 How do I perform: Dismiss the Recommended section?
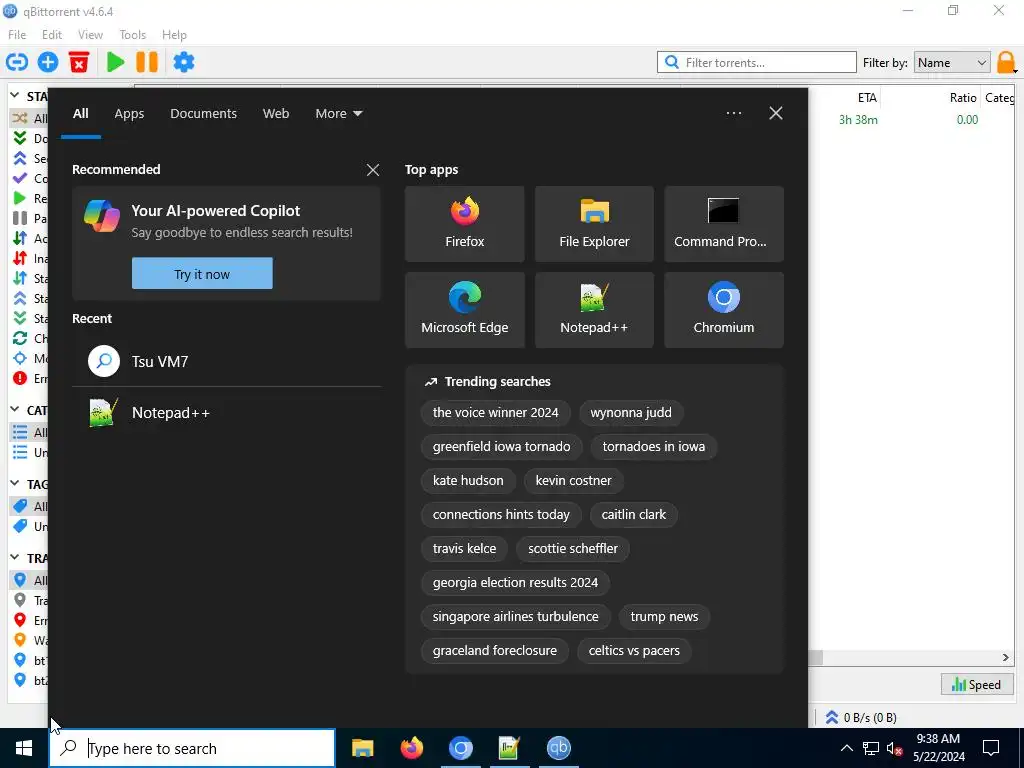tap(373, 170)
